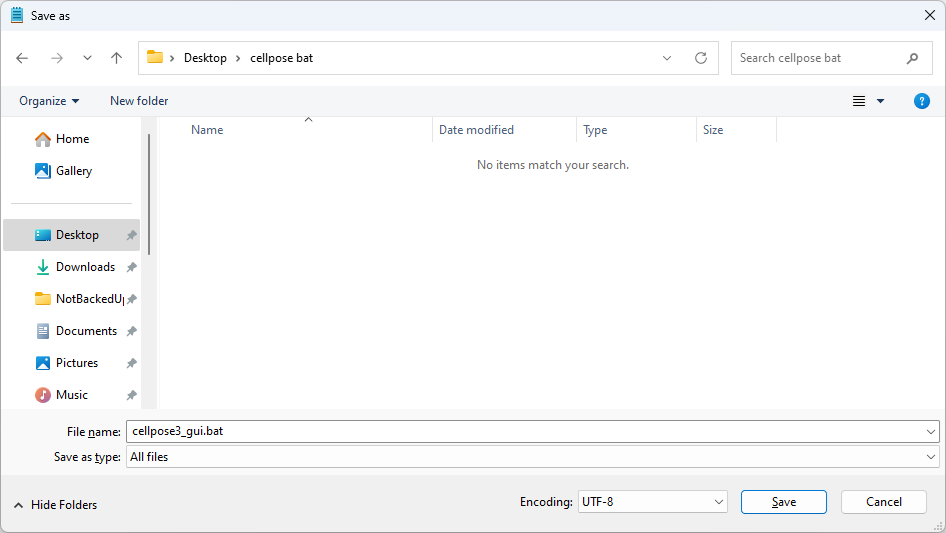Image resolution: width=946 pixels, height=533 pixels.
Task: Open recent locations dropdown arrow
Action: tap(87, 58)
